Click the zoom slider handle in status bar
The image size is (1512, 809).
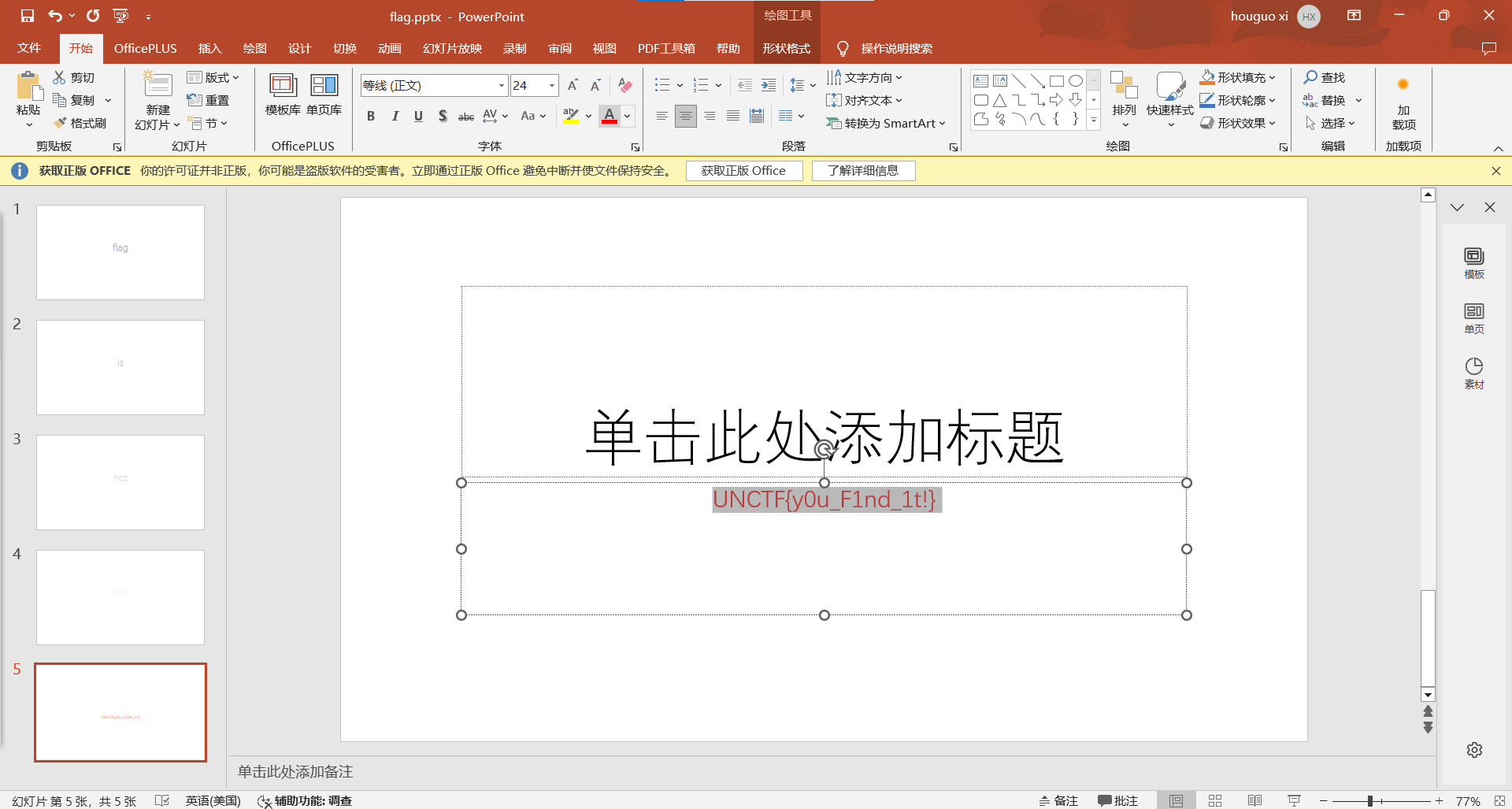click(1370, 800)
